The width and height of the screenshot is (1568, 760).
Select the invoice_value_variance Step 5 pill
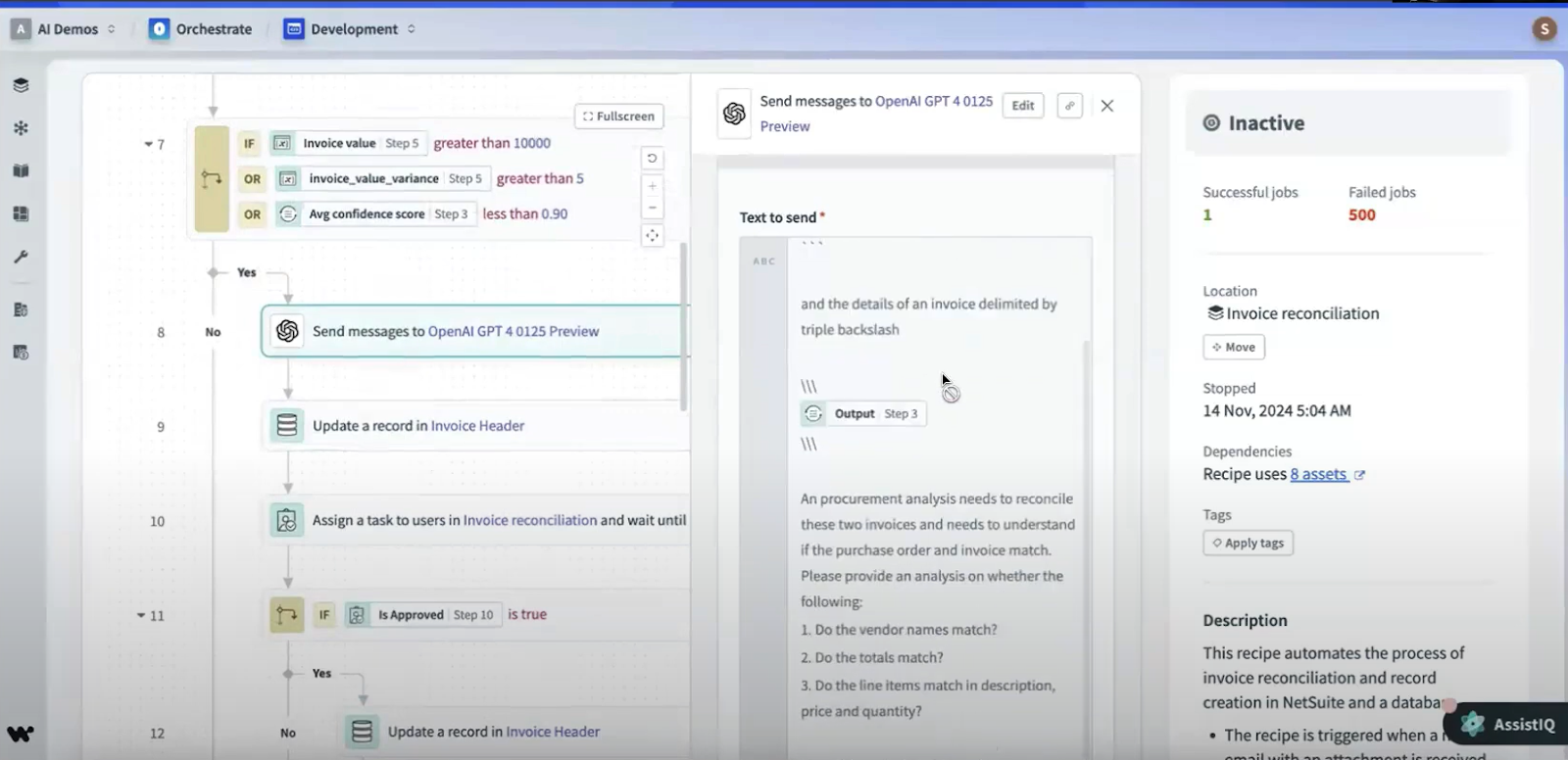coord(381,178)
